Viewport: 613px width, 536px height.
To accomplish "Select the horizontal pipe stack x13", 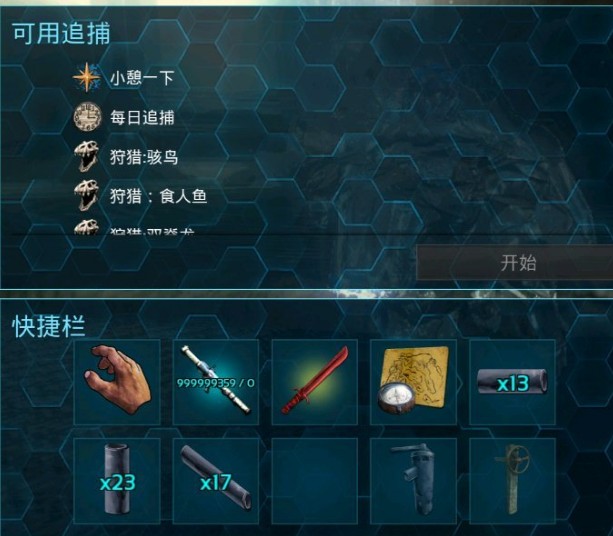I will coord(512,382).
